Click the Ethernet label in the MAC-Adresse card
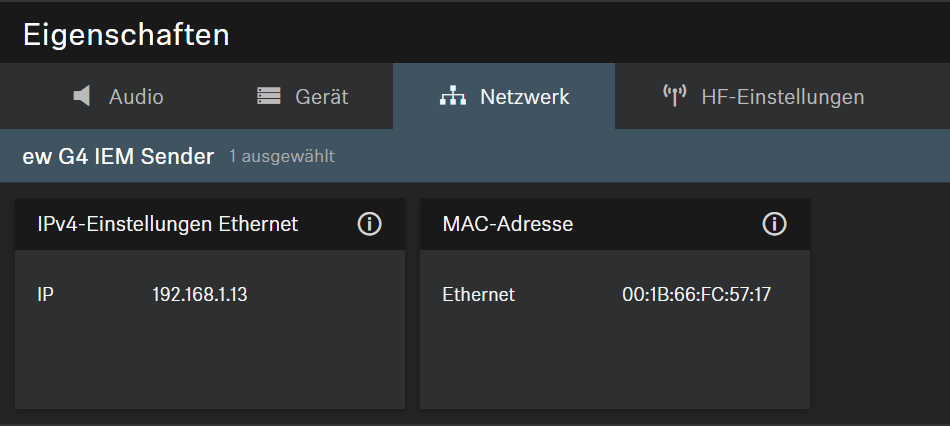 pos(478,294)
